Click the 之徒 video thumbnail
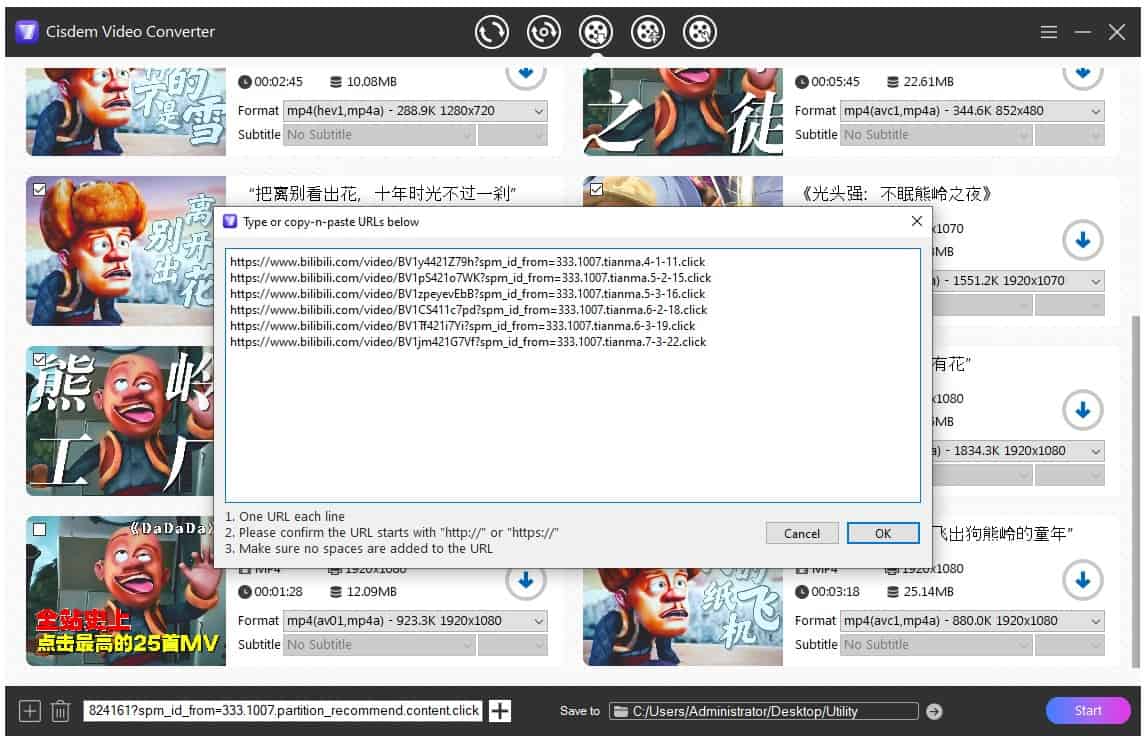This screenshot has width=1147, height=741. [x=682, y=112]
